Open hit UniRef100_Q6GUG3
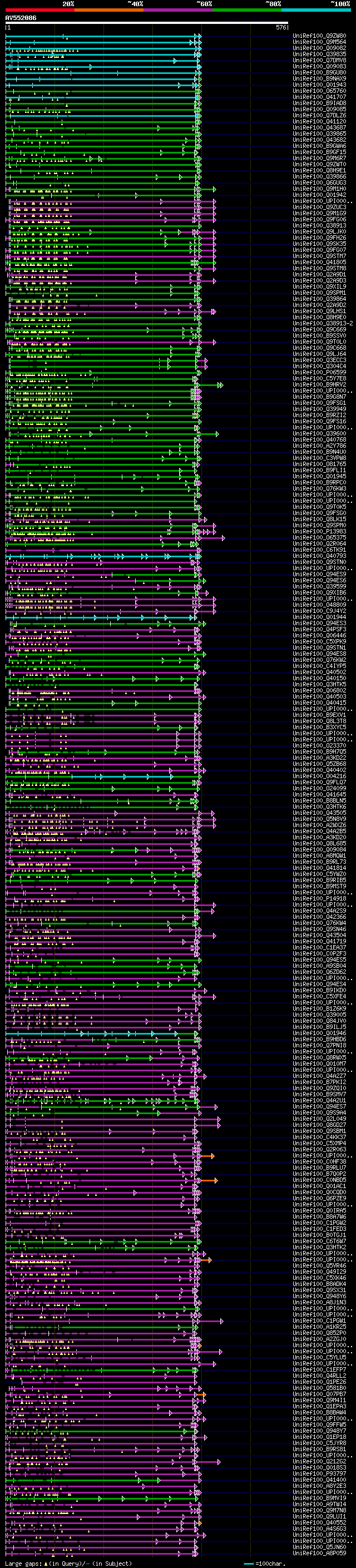The width and height of the screenshot is (356, 1568). [319, 182]
